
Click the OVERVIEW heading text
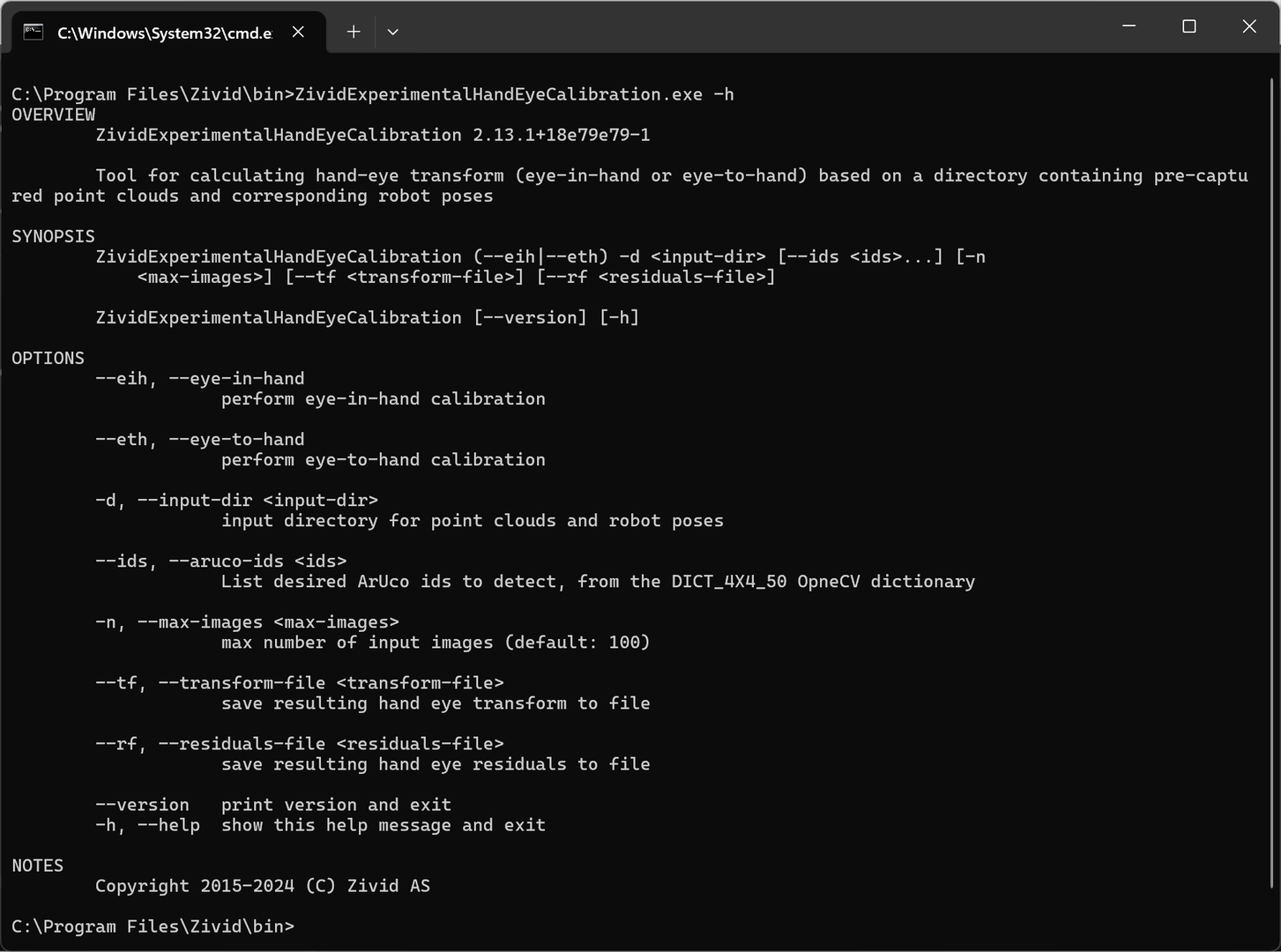tap(54, 115)
